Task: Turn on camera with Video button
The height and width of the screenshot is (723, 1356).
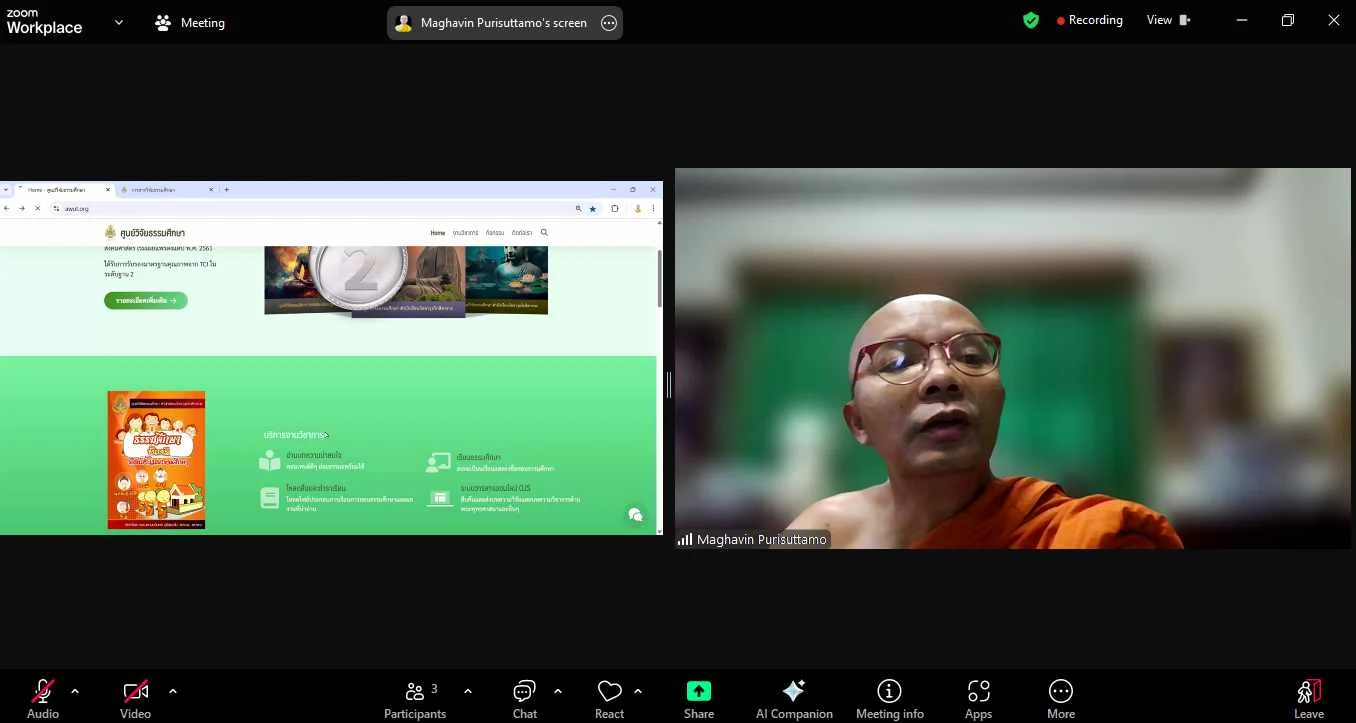Action: pyautogui.click(x=135, y=698)
